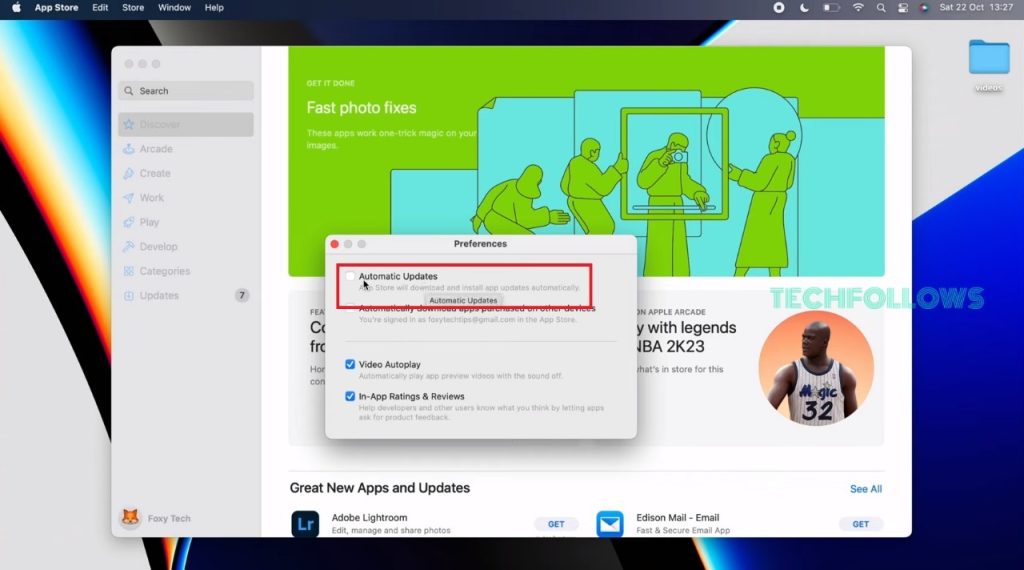Screen dimensions: 1024x570
Task: Click the updates count badge 7
Action: (x=242, y=296)
